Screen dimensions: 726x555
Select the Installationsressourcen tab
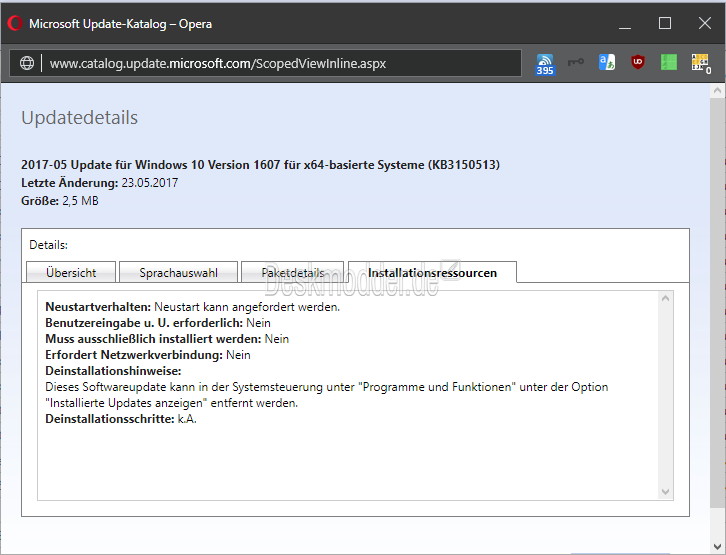coord(432,272)
